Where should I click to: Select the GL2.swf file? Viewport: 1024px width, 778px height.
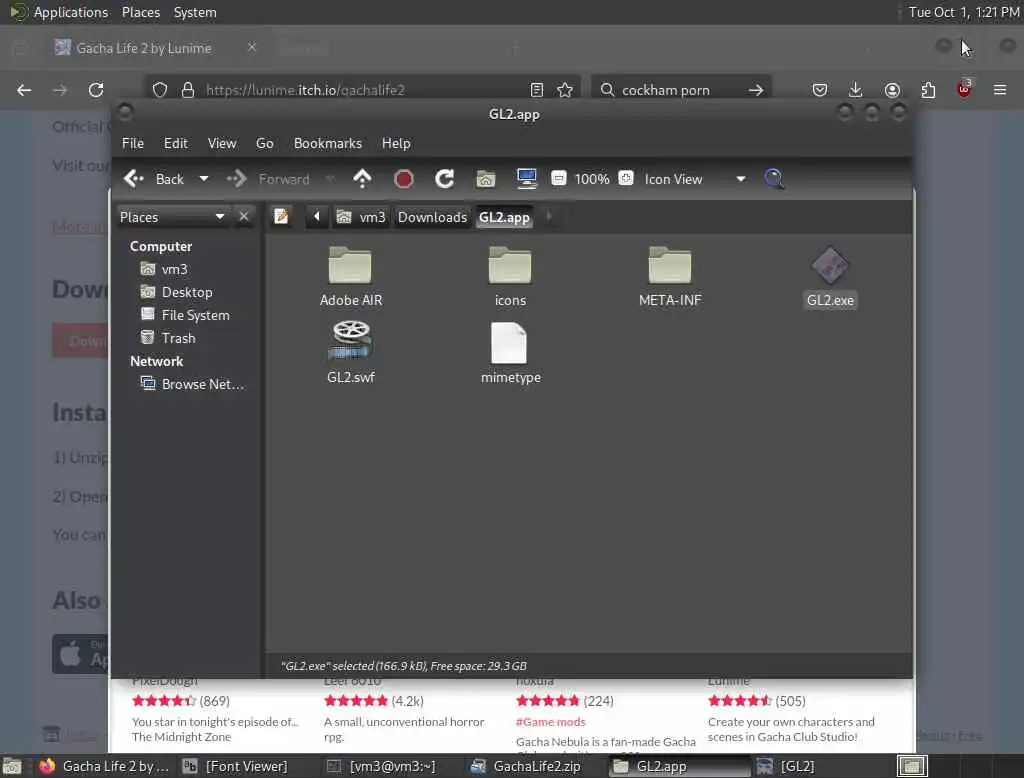pos(351,353)
